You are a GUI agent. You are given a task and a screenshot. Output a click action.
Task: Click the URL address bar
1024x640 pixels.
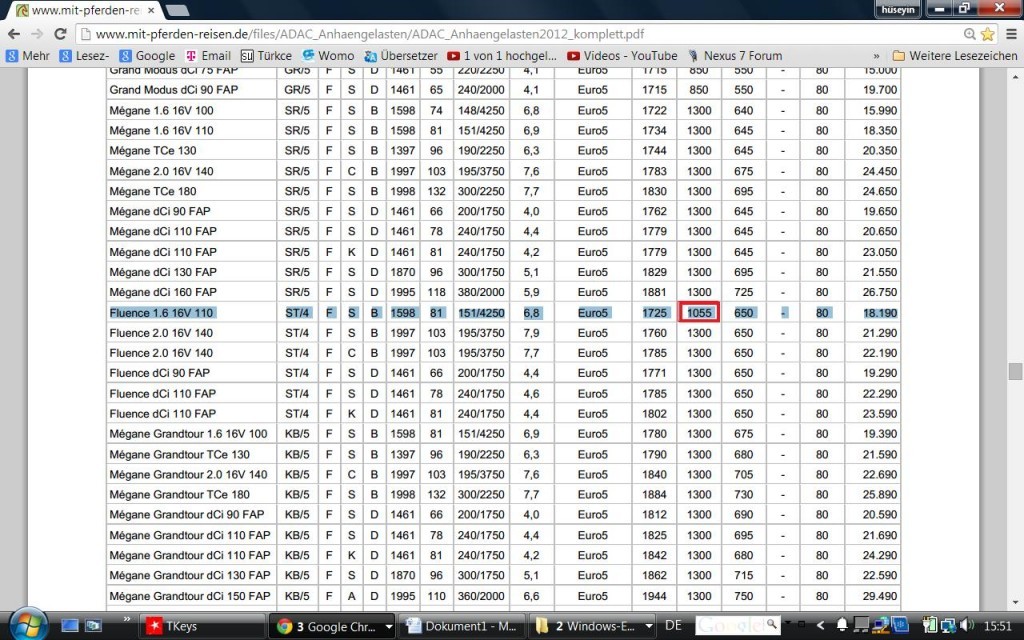(500, 34)
